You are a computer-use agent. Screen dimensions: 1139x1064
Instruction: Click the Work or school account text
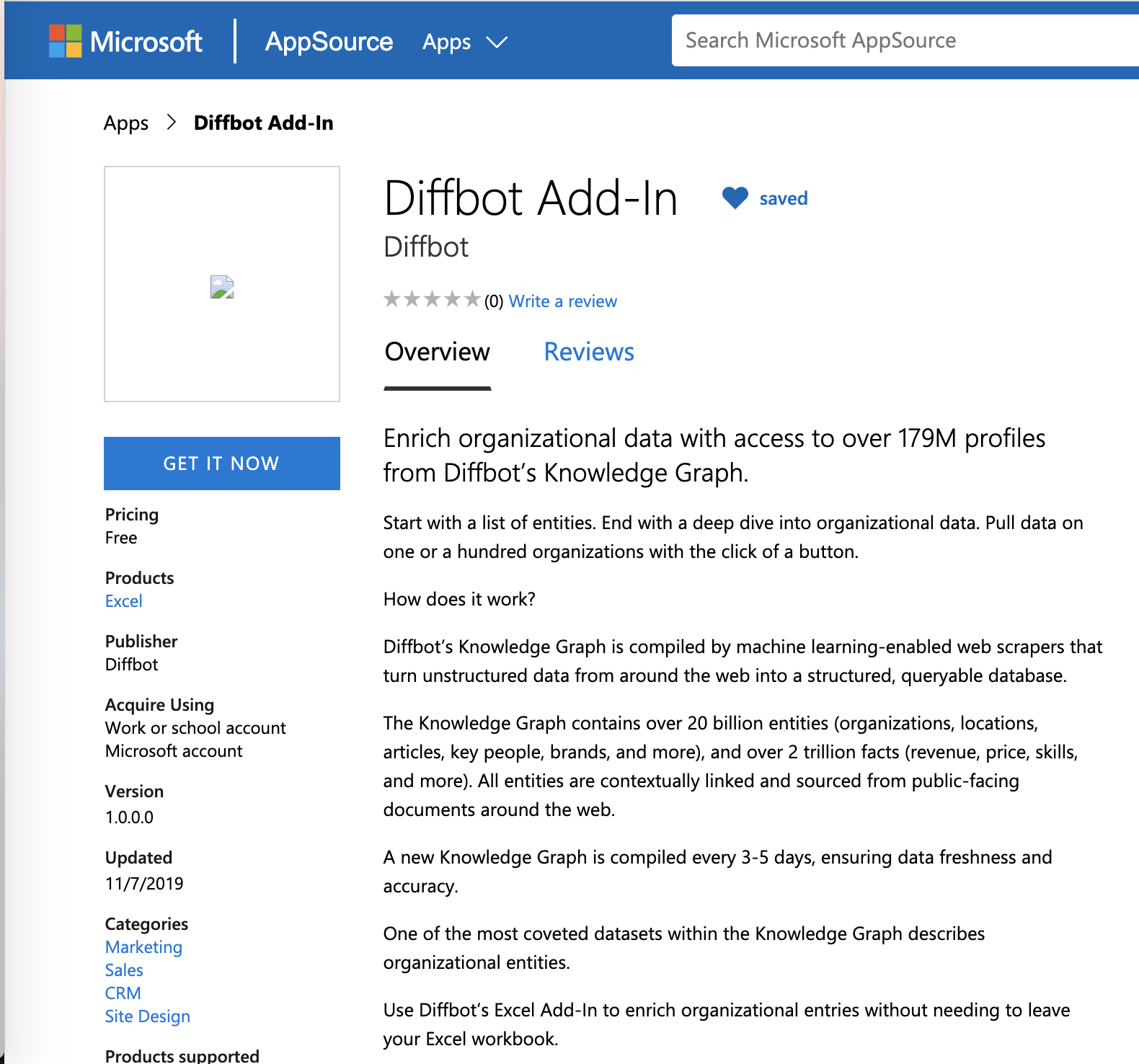pyautogui.click(x=195, y=728)
